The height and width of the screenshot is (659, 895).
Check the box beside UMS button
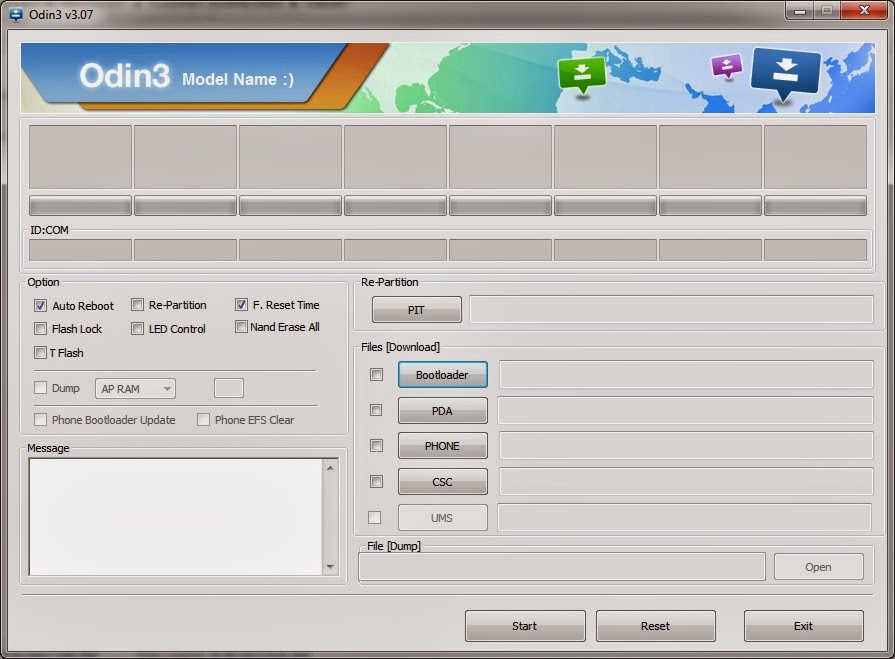(x=374, y=518)
